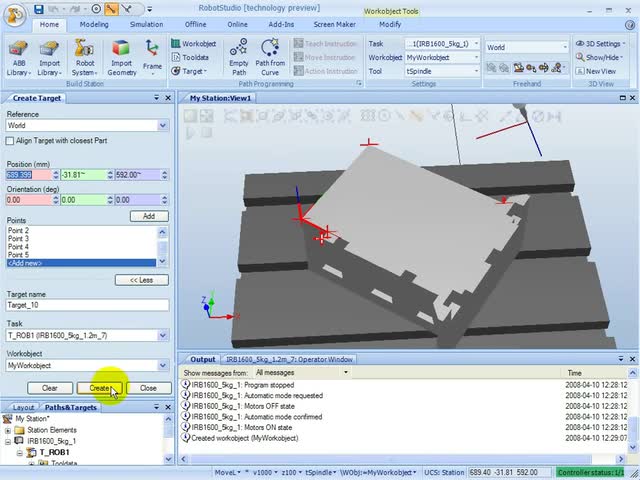This screenshot has width=640, height=480.
Task: Open the Frame tool menu
Action: (152, 58)
